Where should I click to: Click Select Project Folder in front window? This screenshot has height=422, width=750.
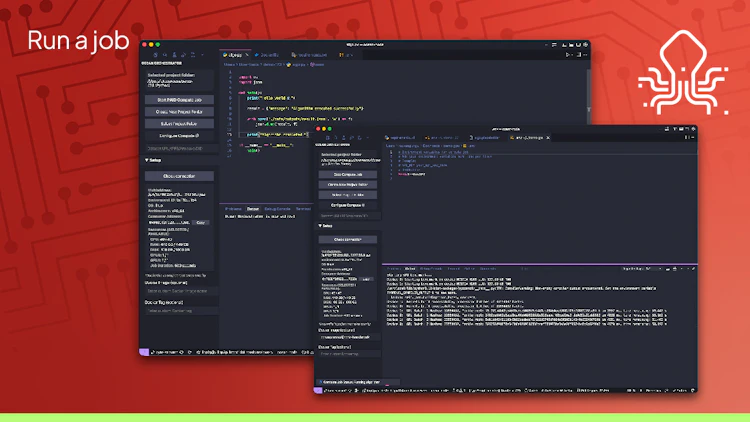(x=348, y=195)
